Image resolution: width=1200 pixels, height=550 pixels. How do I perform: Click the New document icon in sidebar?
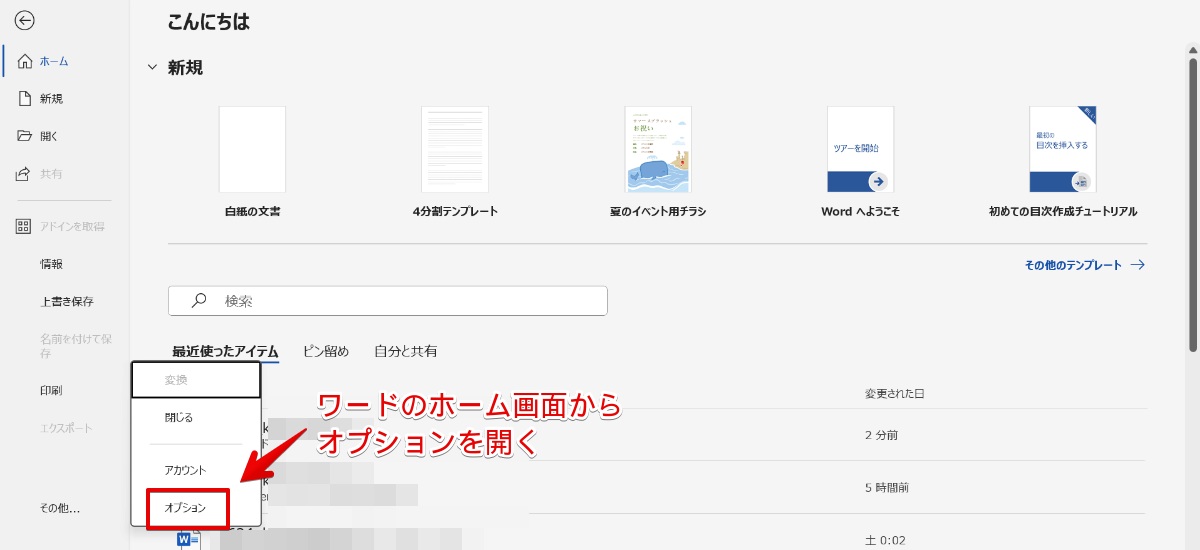tap(25, 98)
